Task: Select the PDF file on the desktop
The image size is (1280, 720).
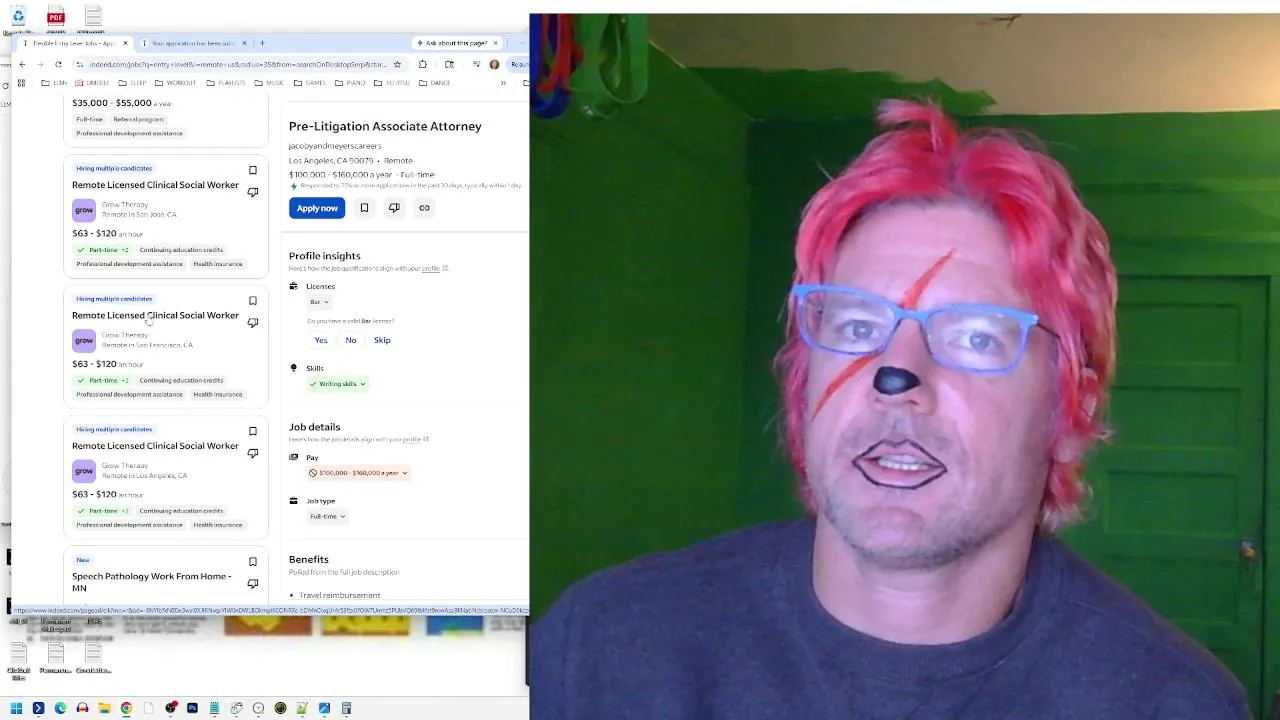Action: click(x=56, y=17)
